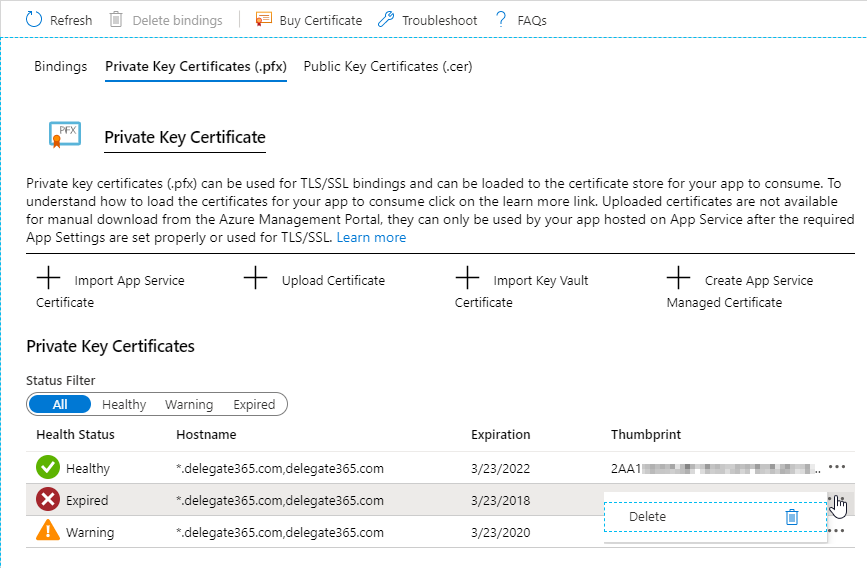Image resolution: width=867 pixels, height=568 pixels.
Task: Click the Buy Certificate icon
Action: (264, 20)
